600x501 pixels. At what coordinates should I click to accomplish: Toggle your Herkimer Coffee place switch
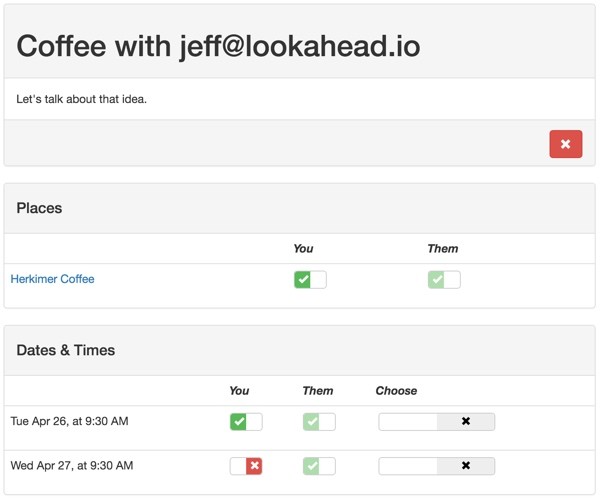[310, 279]
